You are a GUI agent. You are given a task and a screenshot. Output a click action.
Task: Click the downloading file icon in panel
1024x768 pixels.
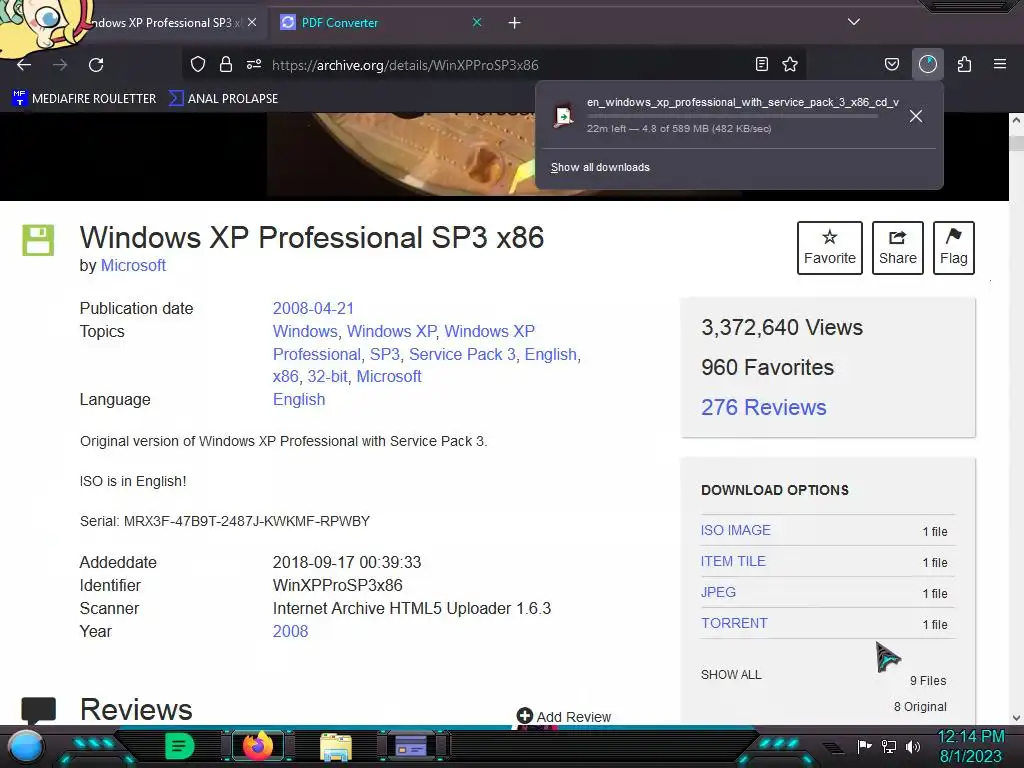[563, 116]
